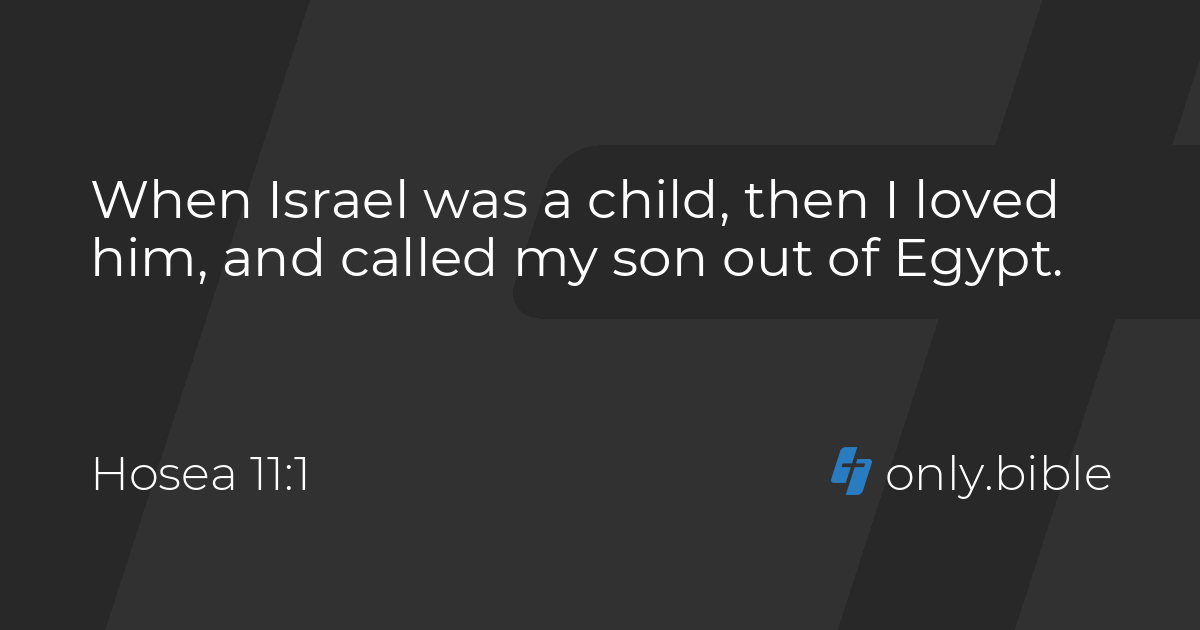Viewport: 1200px width, 630px height.
Task: Select the Hosea 11:1 verse reference
Action: [200, 475]
